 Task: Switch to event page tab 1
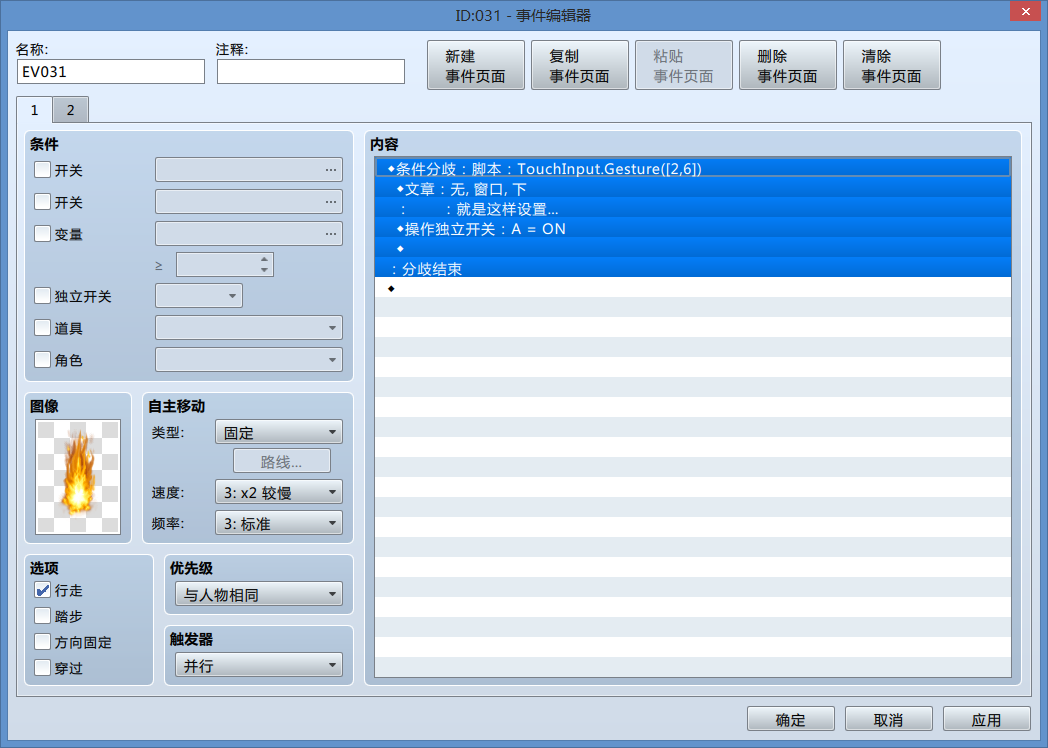35,110
